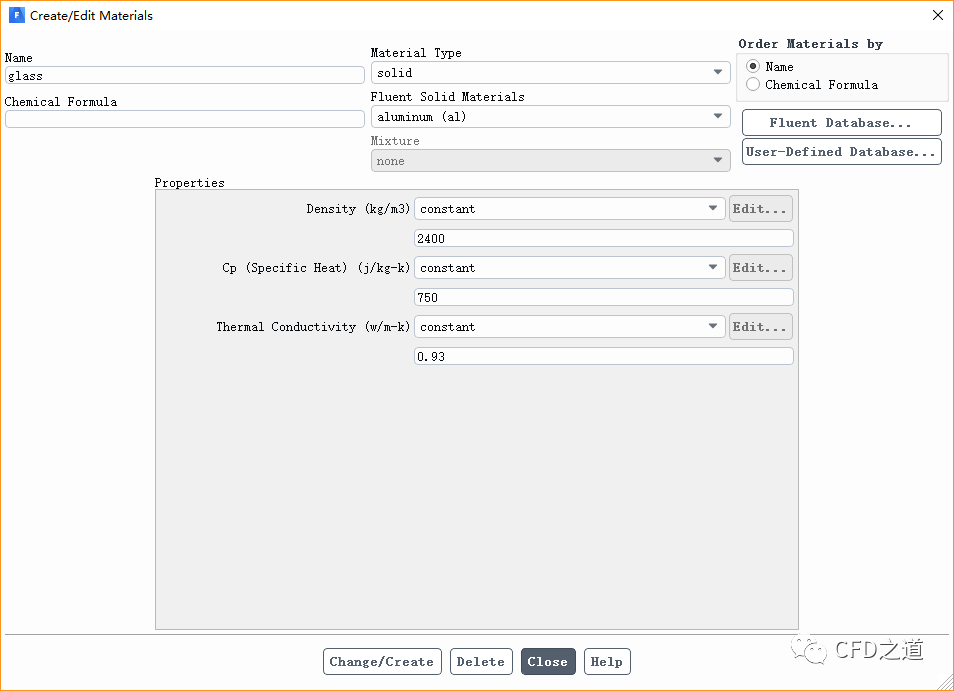Close the Create/Edit Materials dialog window

pyautogui.click(x=937, y=16)
